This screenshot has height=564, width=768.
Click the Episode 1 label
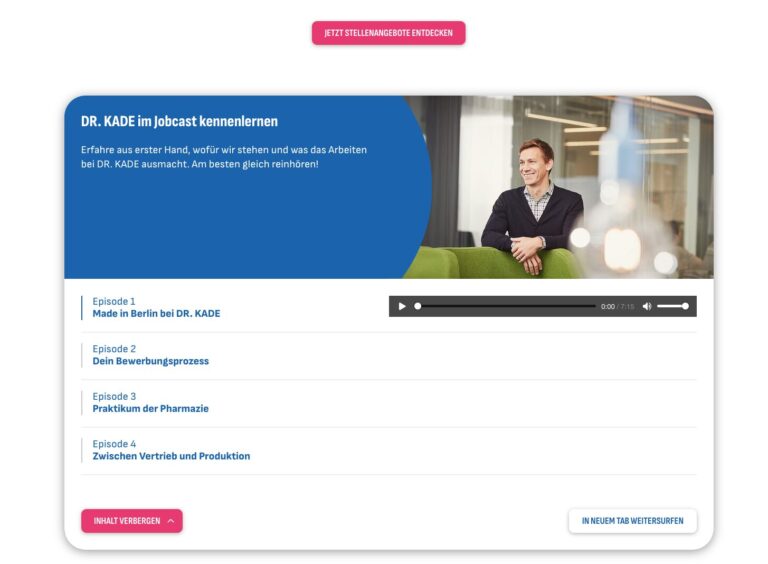pos(114,302)
